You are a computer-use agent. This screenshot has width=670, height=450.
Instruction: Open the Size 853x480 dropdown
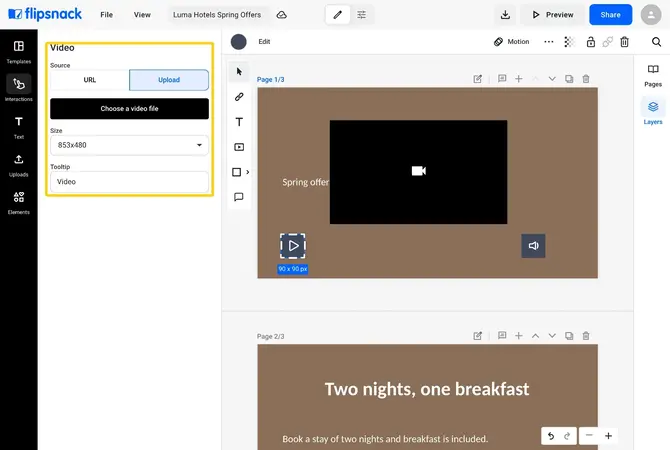point(129,145)
